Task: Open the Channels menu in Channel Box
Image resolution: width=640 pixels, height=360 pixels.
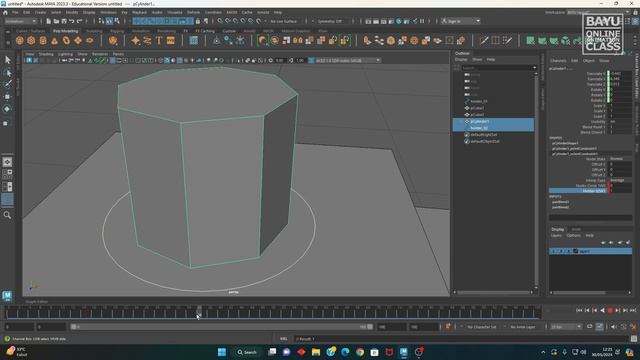Action: (x=558, y=60)
